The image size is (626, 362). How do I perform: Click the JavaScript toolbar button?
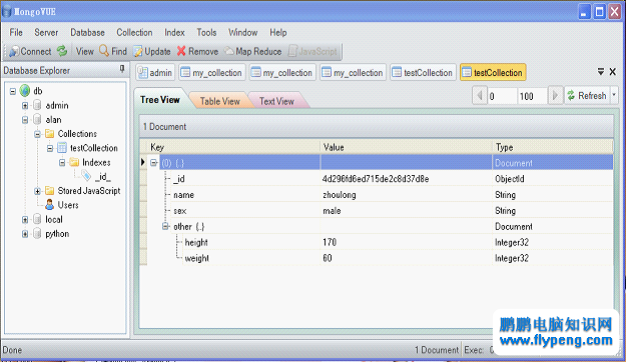pyautogui.click(x=313, y=51)
